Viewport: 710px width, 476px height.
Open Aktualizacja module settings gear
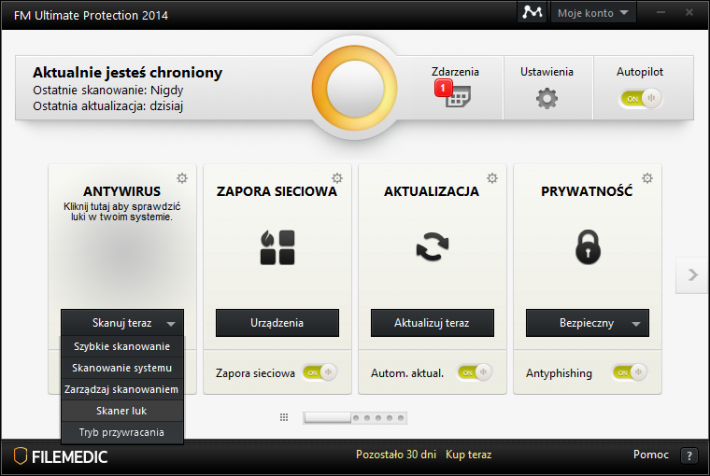[x=492, y=178]
